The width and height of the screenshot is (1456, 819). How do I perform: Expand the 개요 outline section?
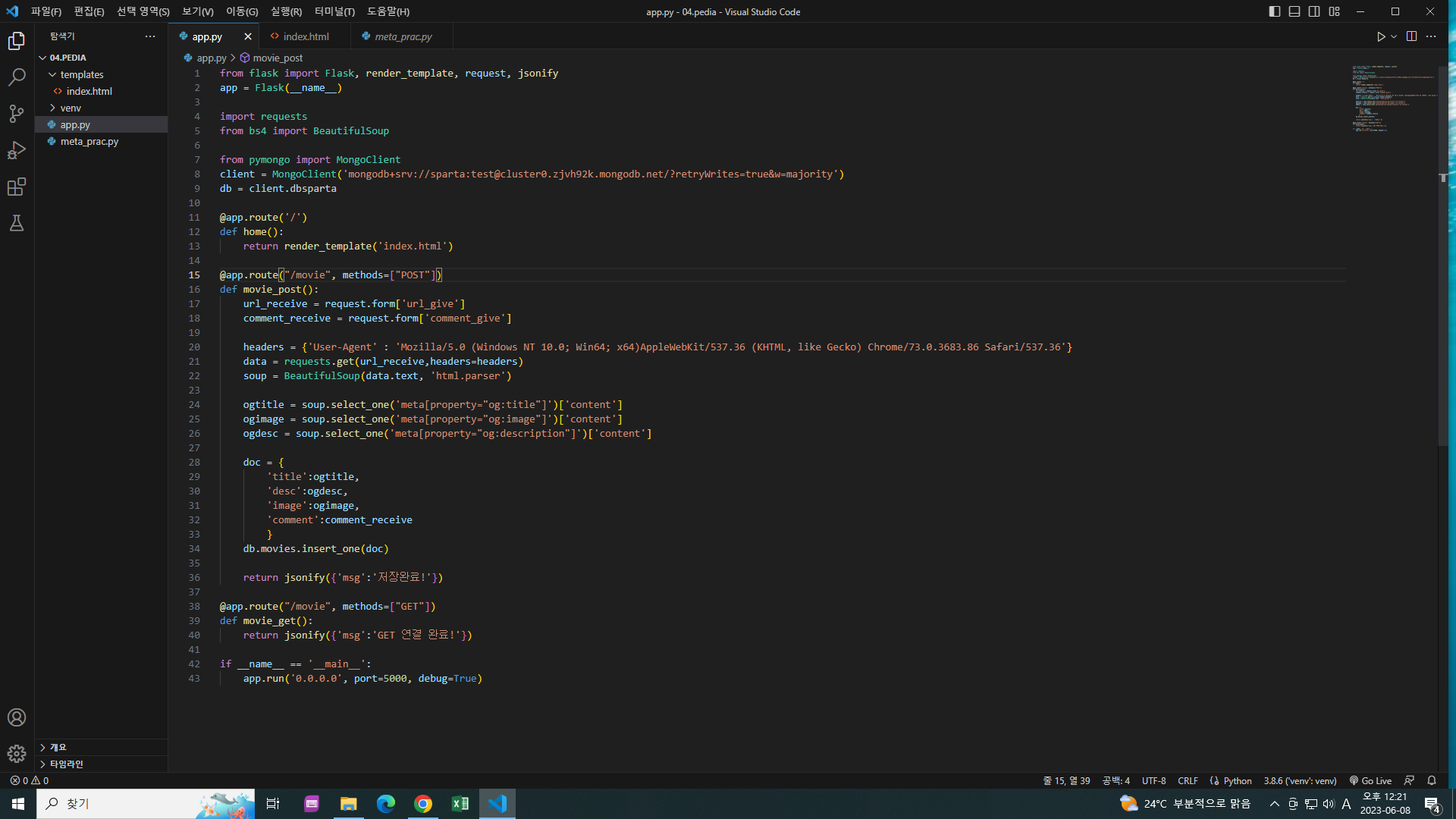coord(101,748)
